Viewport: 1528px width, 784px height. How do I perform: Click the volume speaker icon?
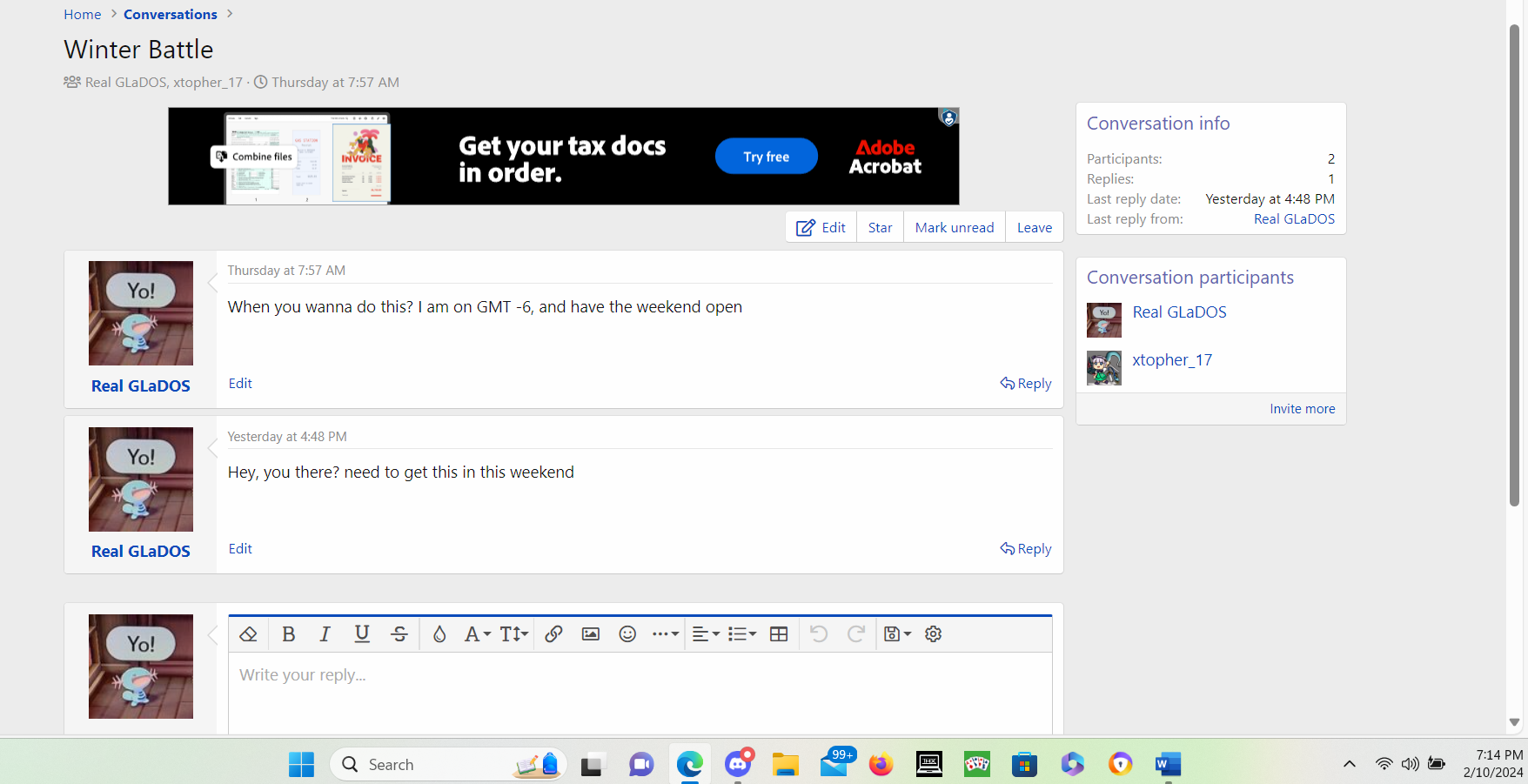[1410, 764]
